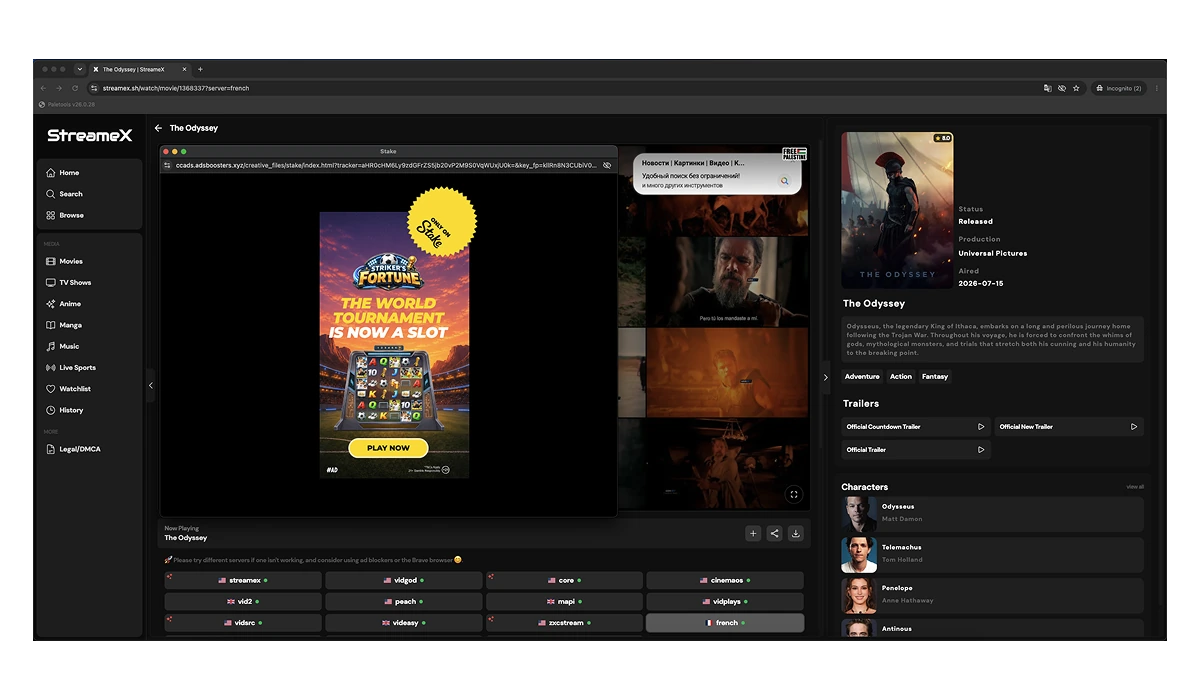The width and height of the screenshot is (1200, 700).
Task: Click the Stake popup address bar URL
Action: (386, 165)
